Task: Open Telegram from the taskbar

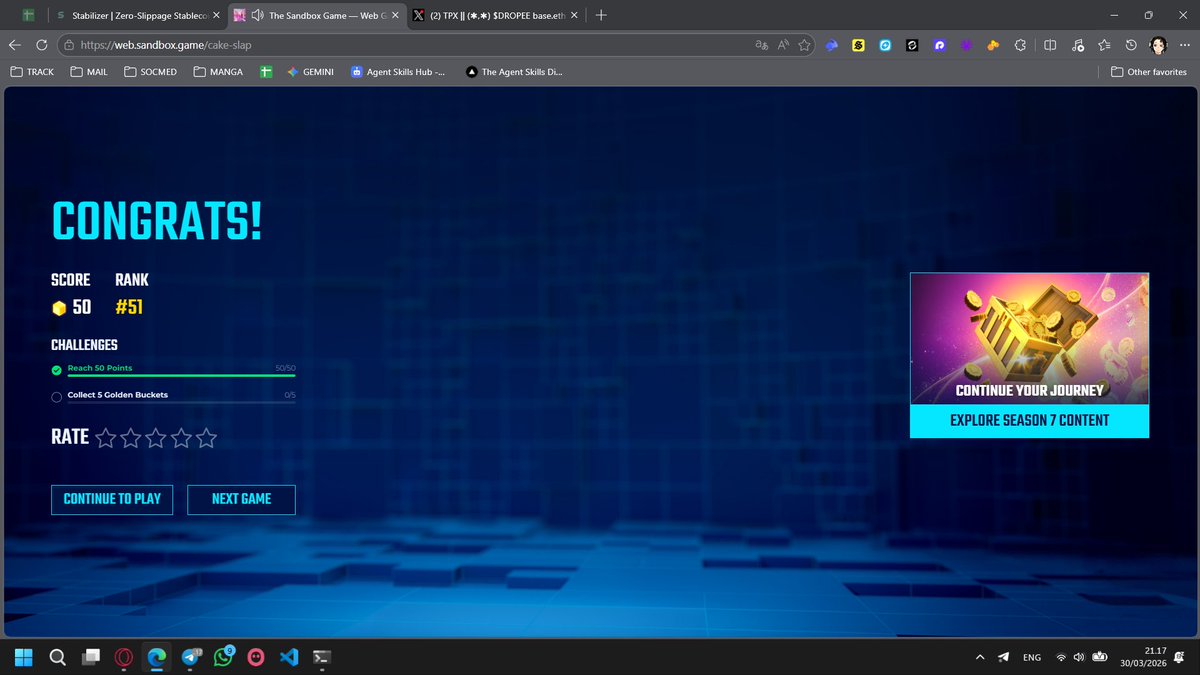Action: [x=190, y=657]
